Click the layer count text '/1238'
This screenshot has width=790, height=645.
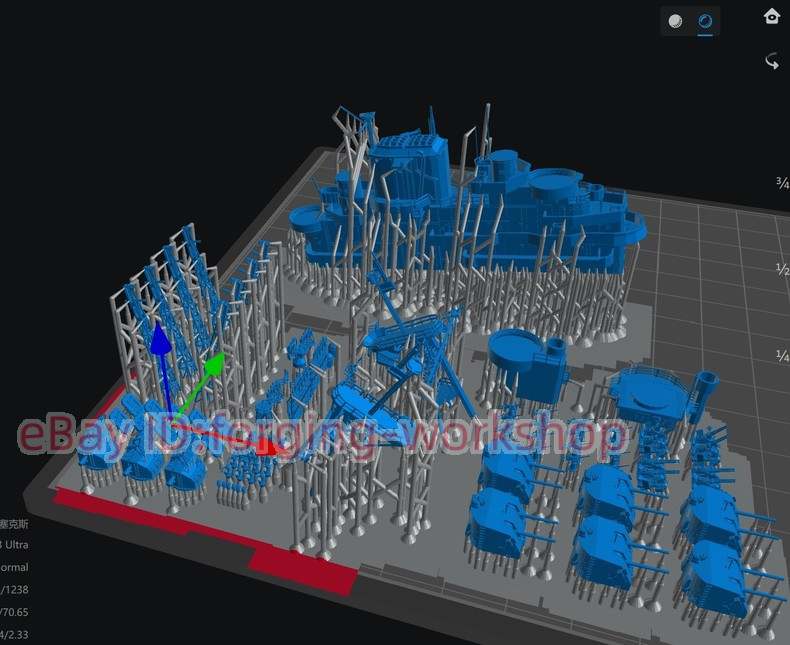coord(14,590)
